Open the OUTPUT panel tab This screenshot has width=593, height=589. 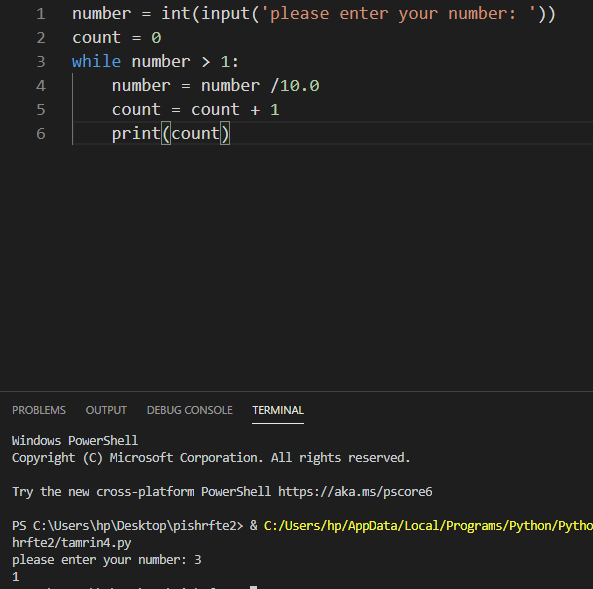106,410
